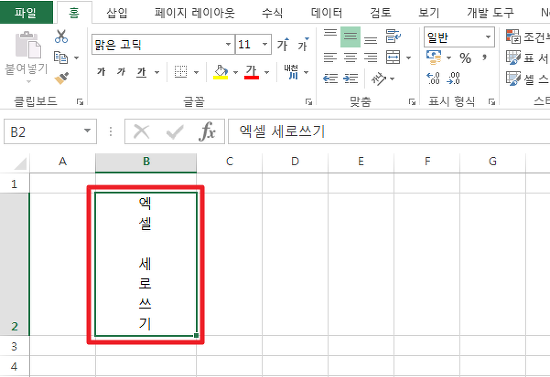Align text left
This screenshot has width=550, height=377.
330,57
